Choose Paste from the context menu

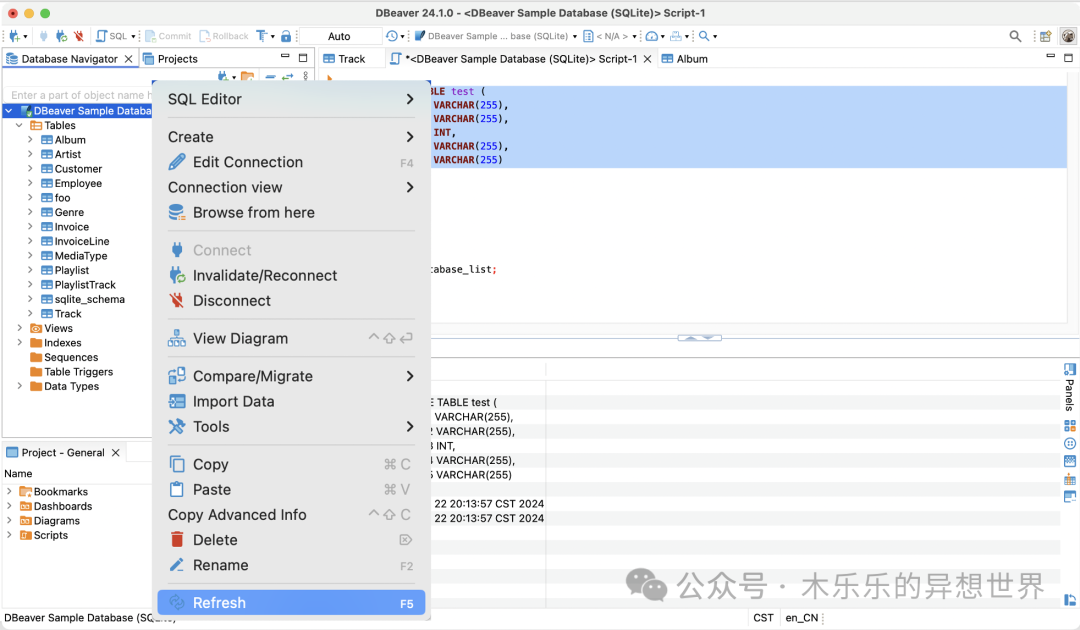click(x=291, y=490)
